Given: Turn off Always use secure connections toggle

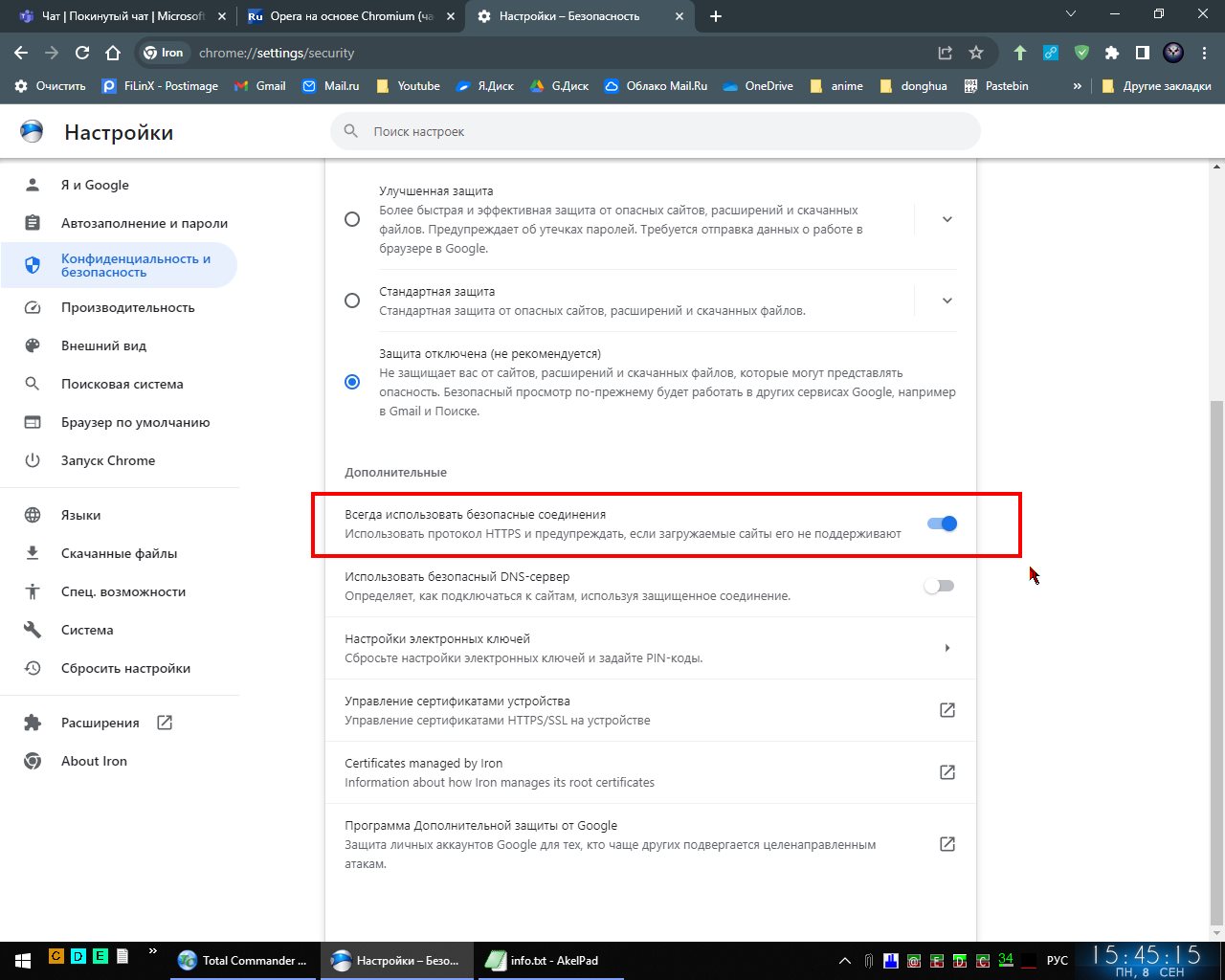Looking at the screenshot, I should click(942, 523).
